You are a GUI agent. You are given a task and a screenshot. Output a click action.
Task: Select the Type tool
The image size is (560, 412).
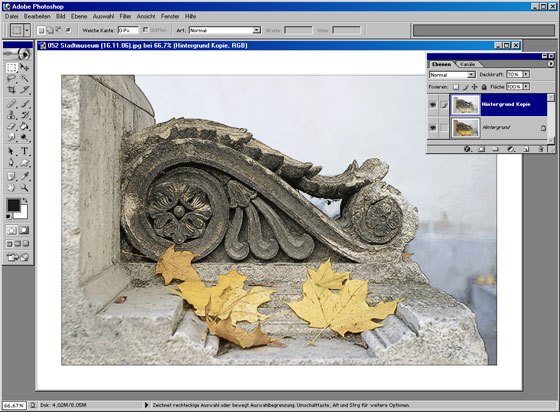(24, 151)
